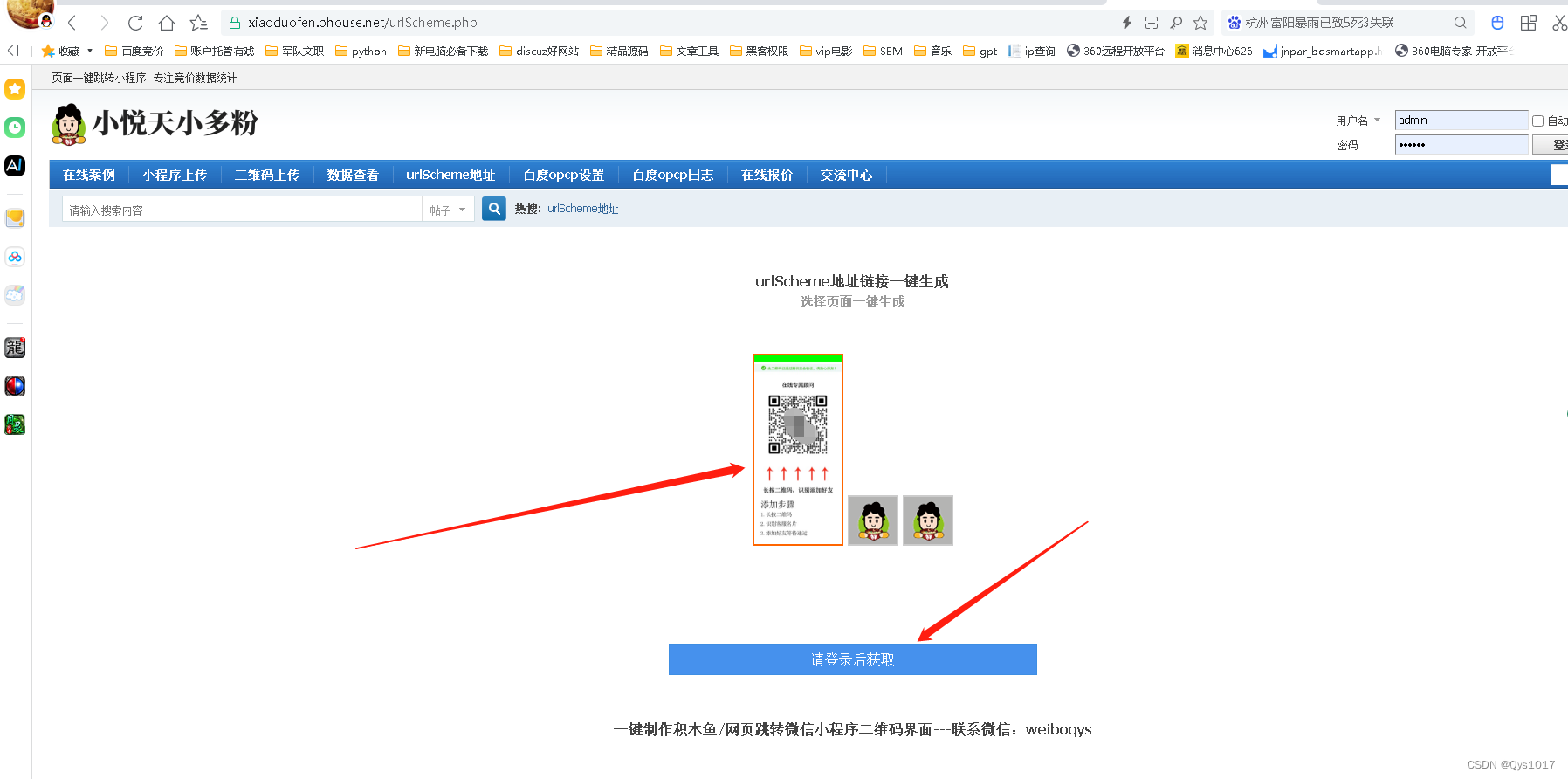Click the search magnifier in the news search box
The width and height of the screenshot is (1568, 779).
tap(1460, 23)
